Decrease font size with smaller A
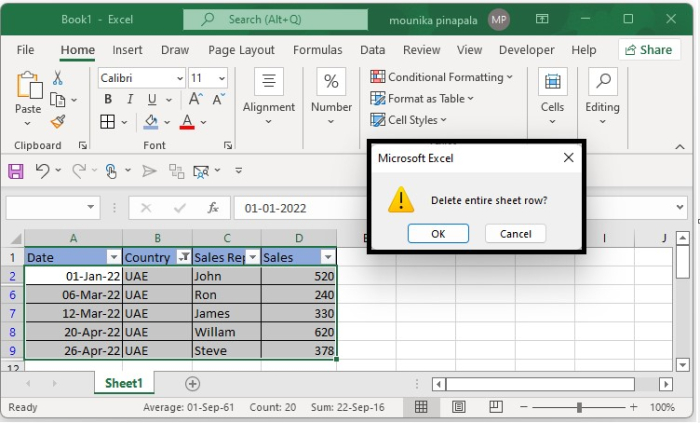This screenshot has width=700, height=423. coord(219,99)
